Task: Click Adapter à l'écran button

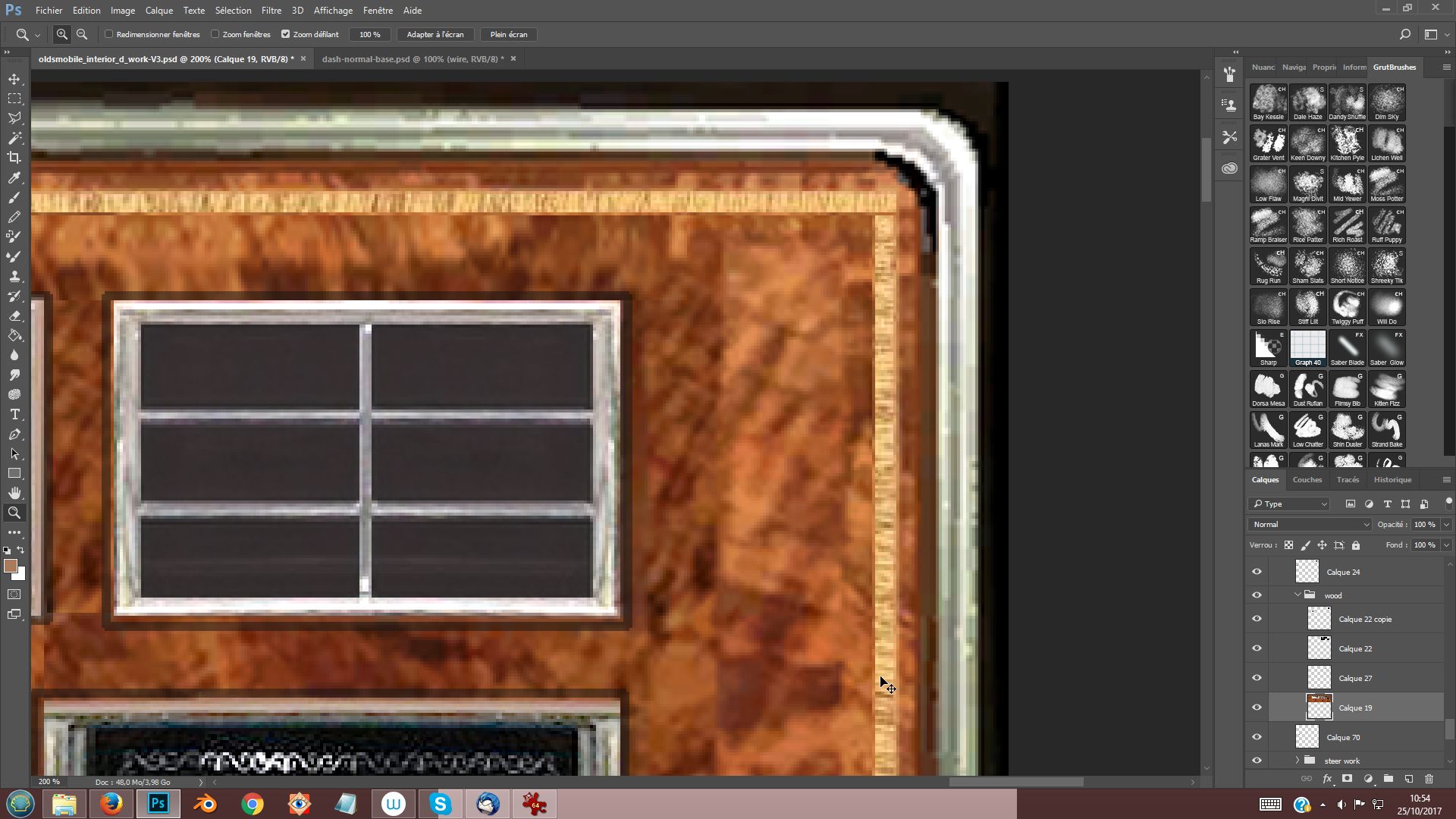Action: (x=435, y=34)
